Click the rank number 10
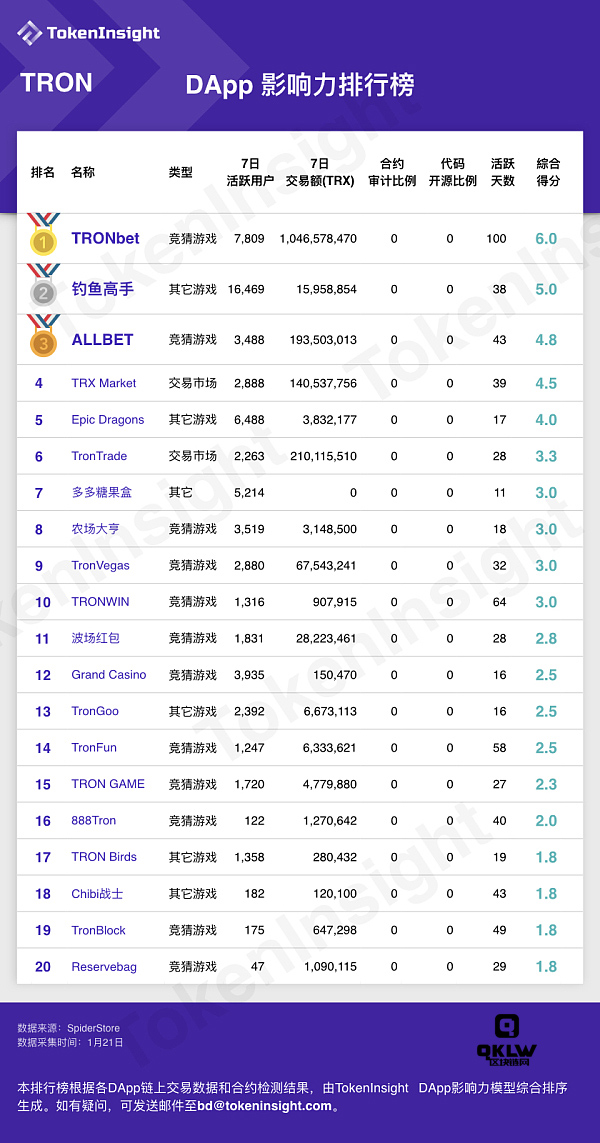600x1143 pixels. click(x=42, y=602)
